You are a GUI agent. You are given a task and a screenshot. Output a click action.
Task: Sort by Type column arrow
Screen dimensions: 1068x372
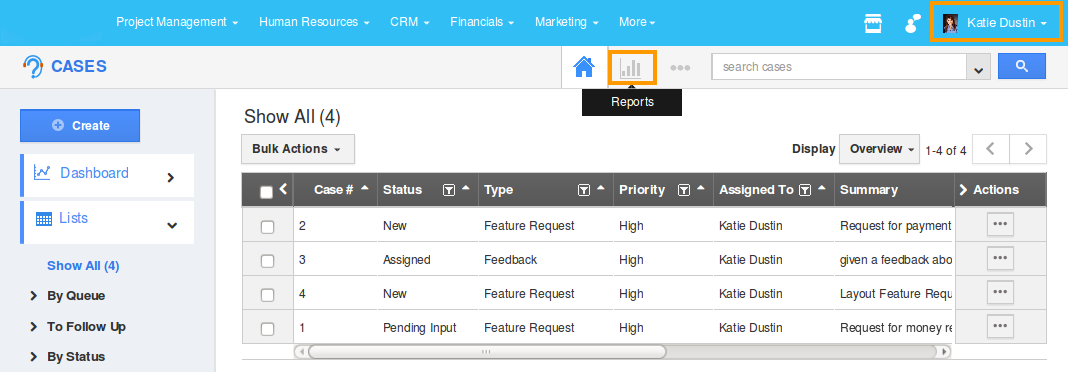click(x=600, y=188)
